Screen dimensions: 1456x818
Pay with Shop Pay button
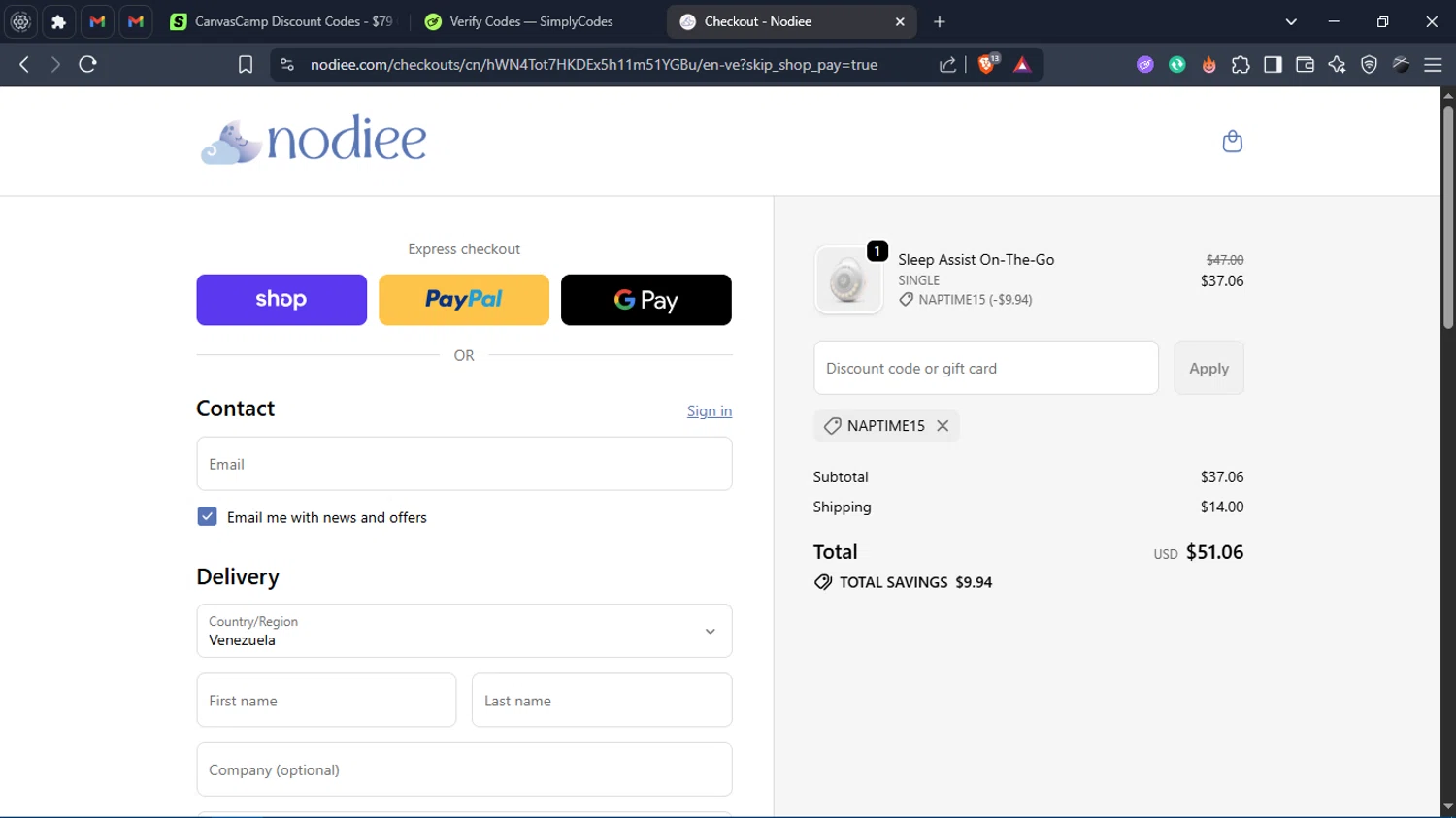point(281,300)
